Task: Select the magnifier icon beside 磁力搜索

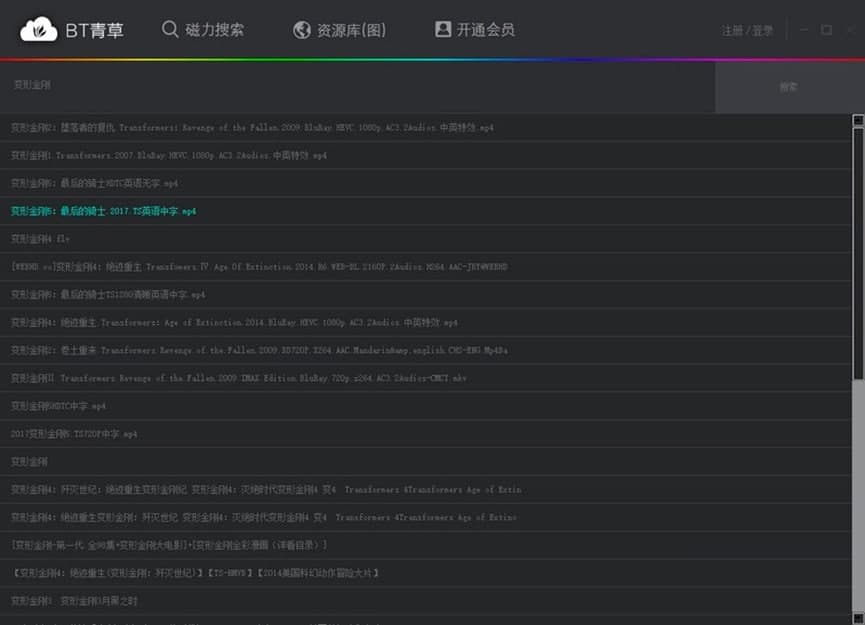Action: 170,29
